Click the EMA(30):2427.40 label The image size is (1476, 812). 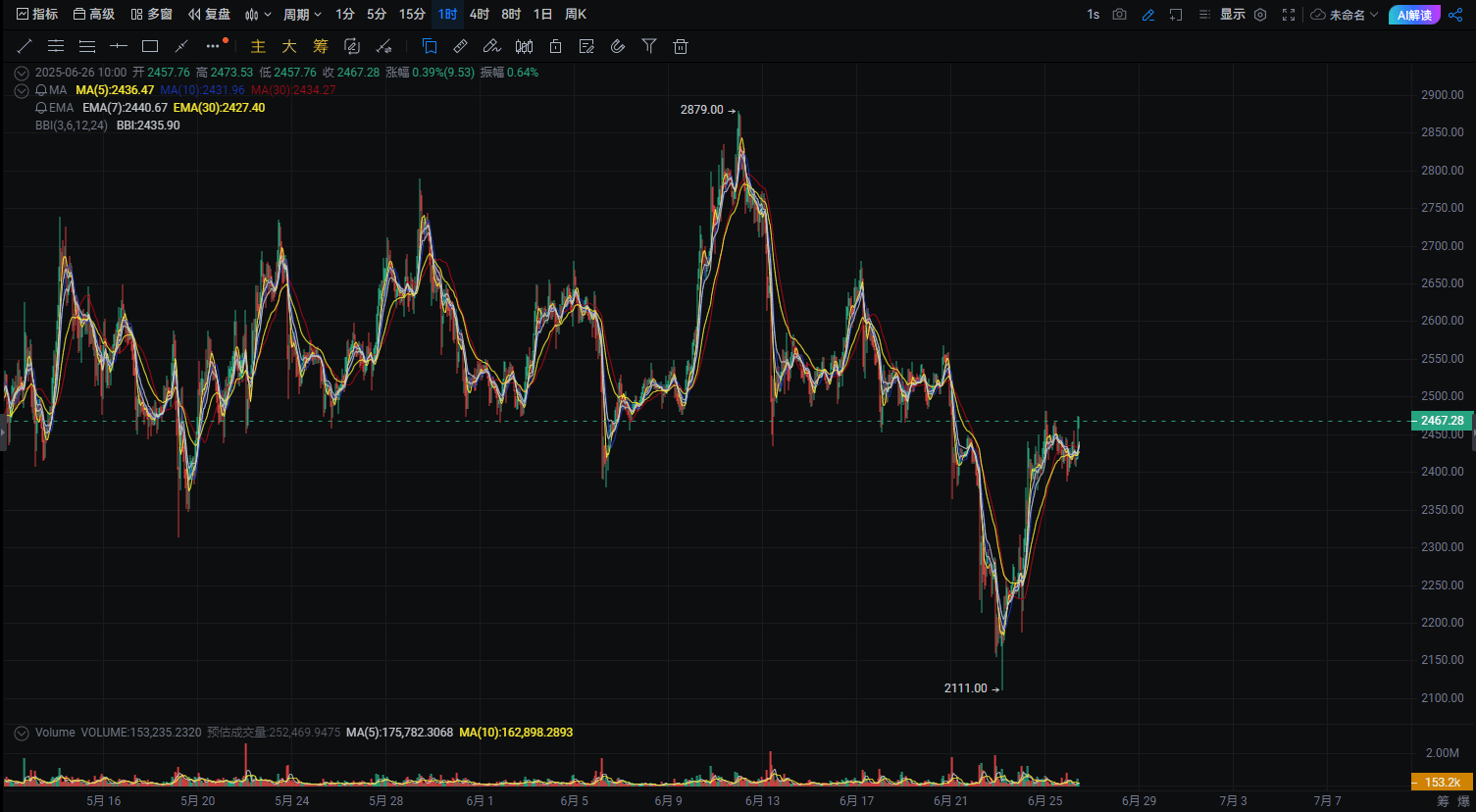tap(219, 108)
